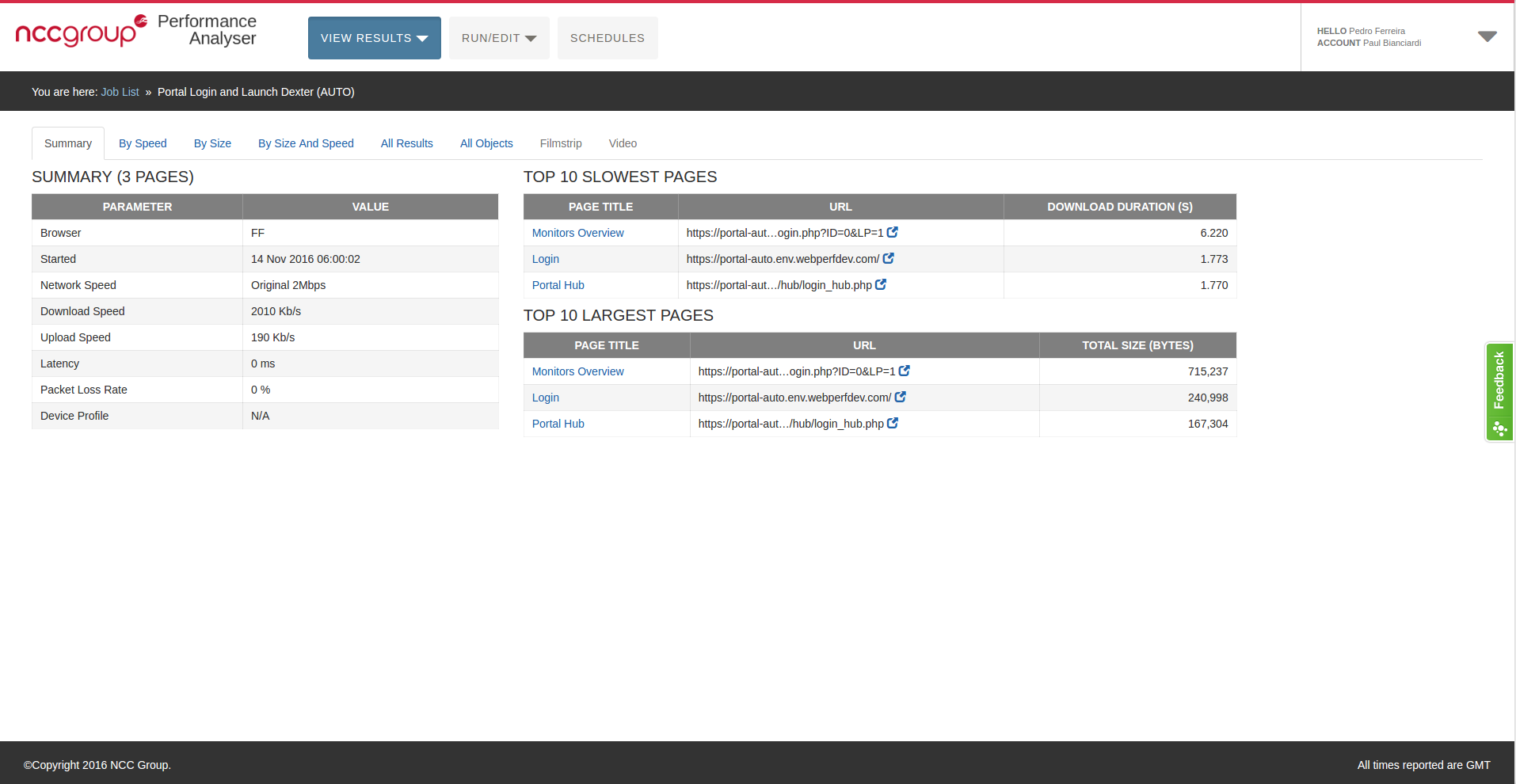Open external link icon for Monitors Overview slowest URL
Image resolution: width=1516 pixels, height=784 pixels.
pos(893,232)
